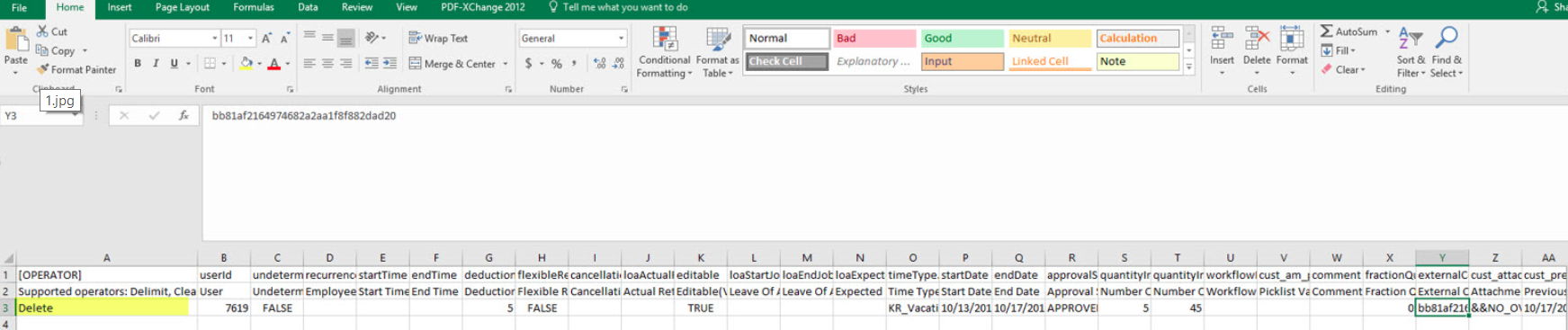The height and width of the screenshot is (330, 1568).
Task: Open Conditional Formatting menu
Action: (x=665, y=52)
